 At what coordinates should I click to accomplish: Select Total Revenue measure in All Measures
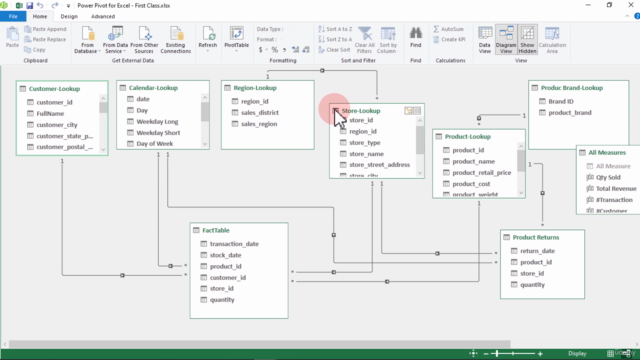pyautogui.click(x=616, y=189)
